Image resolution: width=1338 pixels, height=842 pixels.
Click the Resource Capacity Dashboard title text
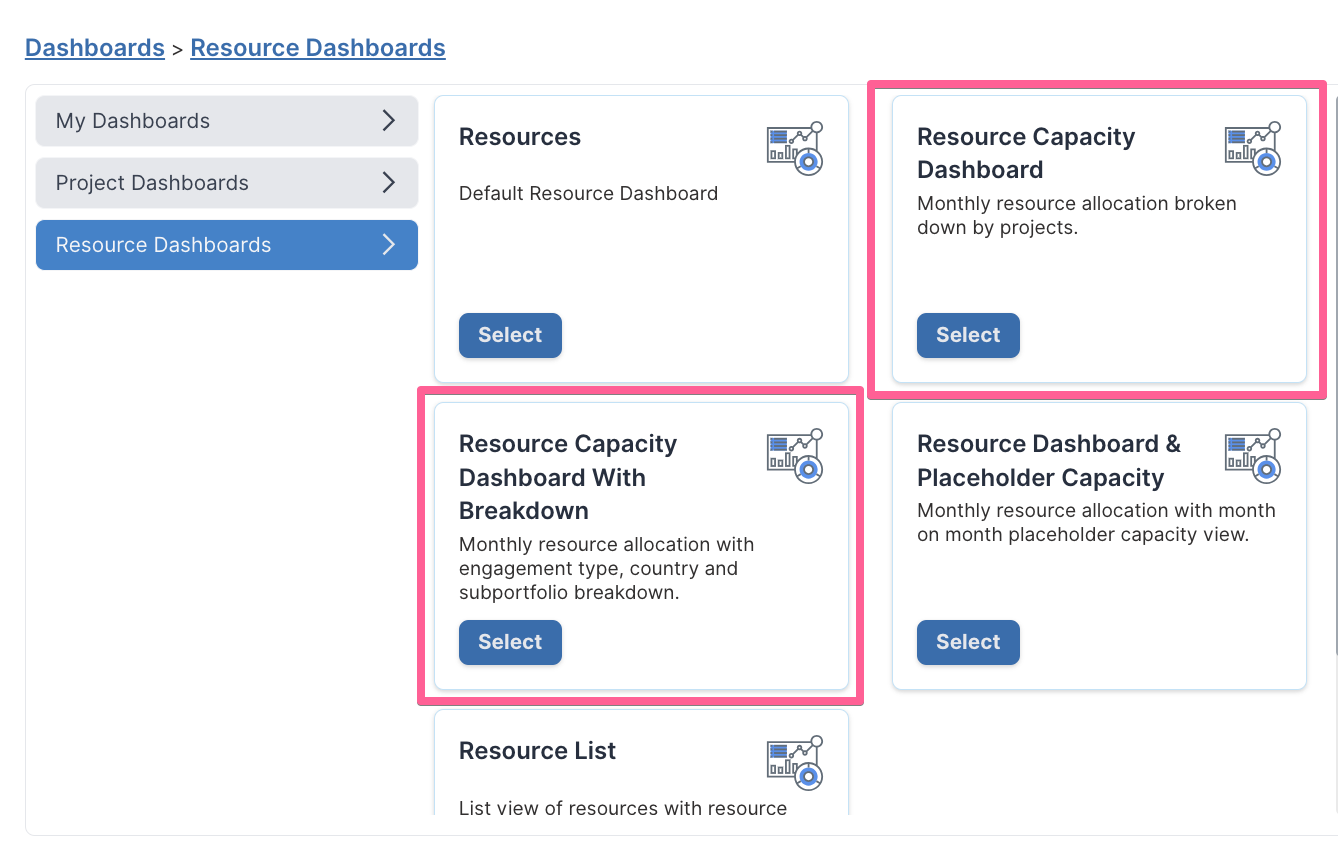(x=1026, y=153)
